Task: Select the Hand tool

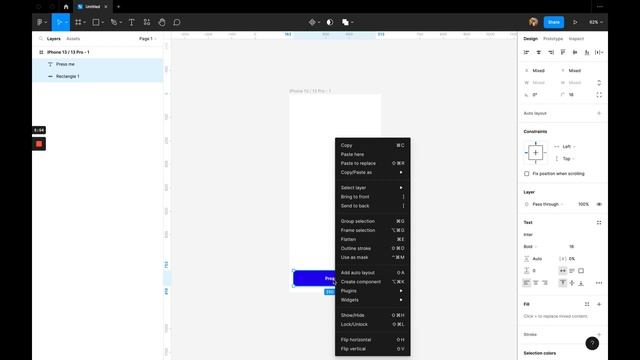Action: coord(162,22)
